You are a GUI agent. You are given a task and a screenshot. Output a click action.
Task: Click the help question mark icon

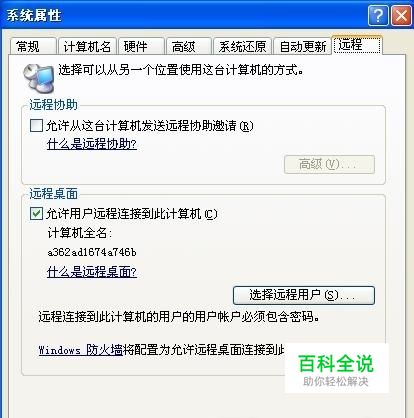378,15
